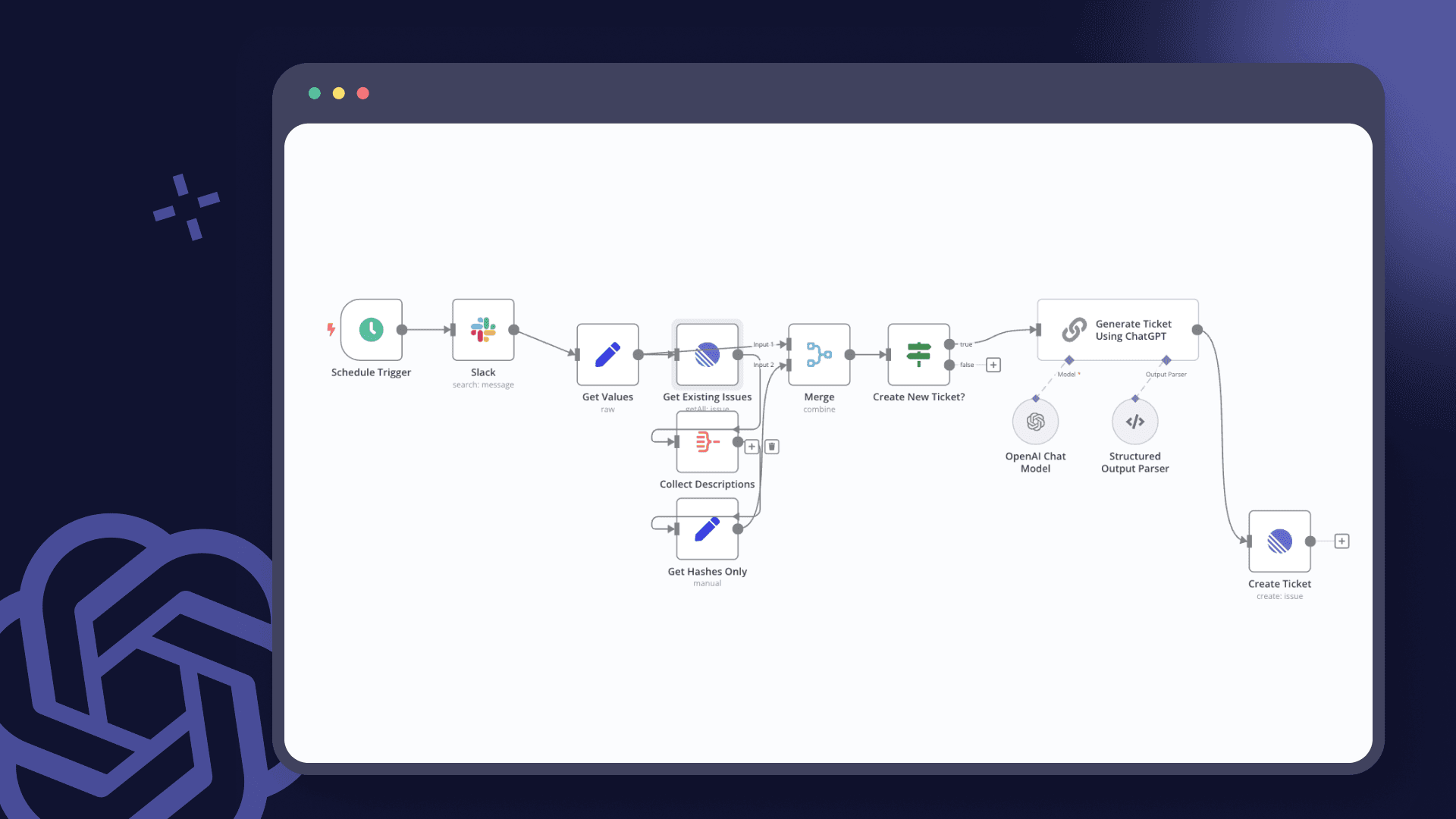Screen dimensions: 1456x819
Task: Open the Generate Ticket Using ChatGPT node
Action: [x=1118, y=330]
